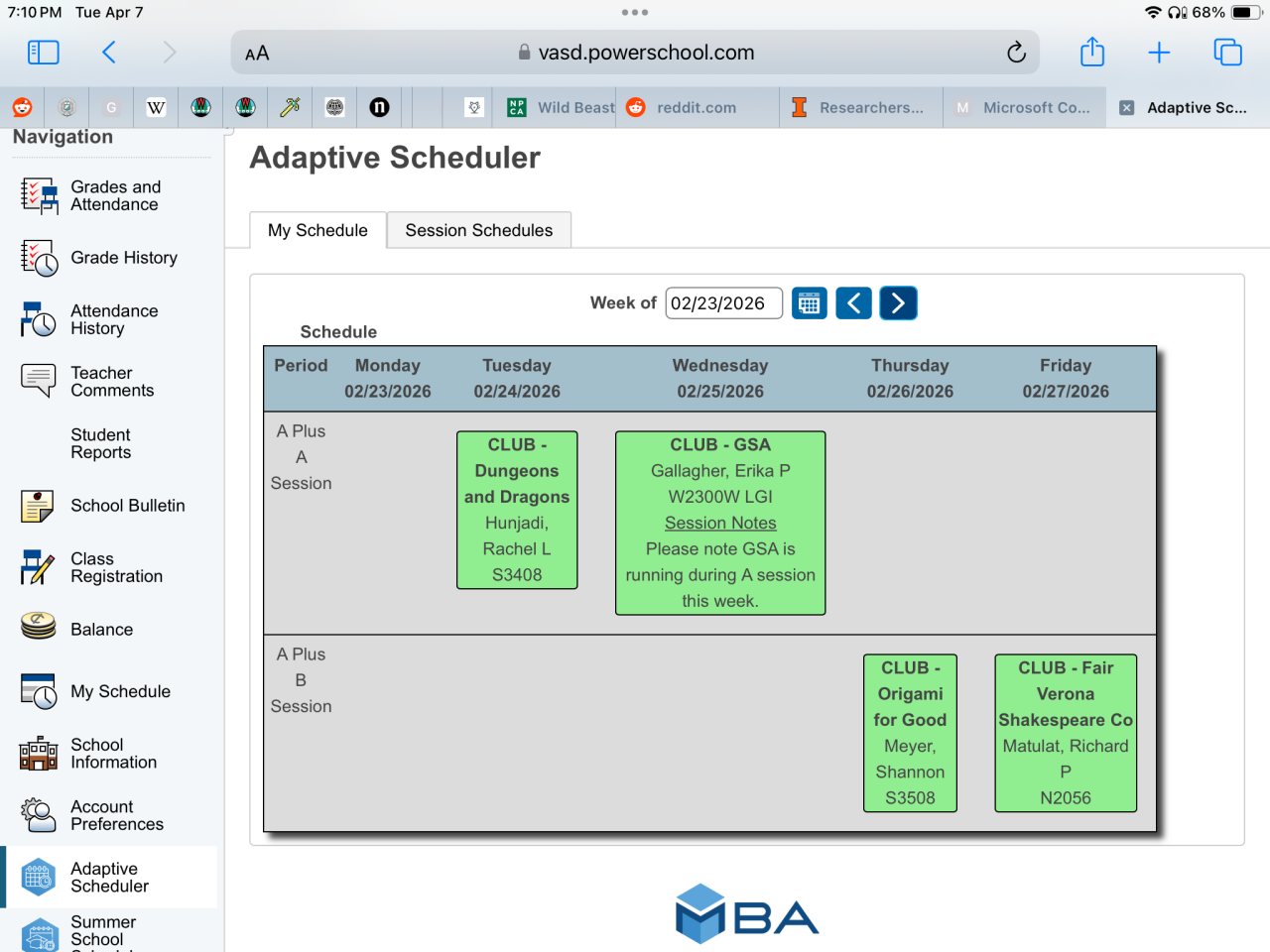Open the AA reader options menu

[x=257, y=54]
